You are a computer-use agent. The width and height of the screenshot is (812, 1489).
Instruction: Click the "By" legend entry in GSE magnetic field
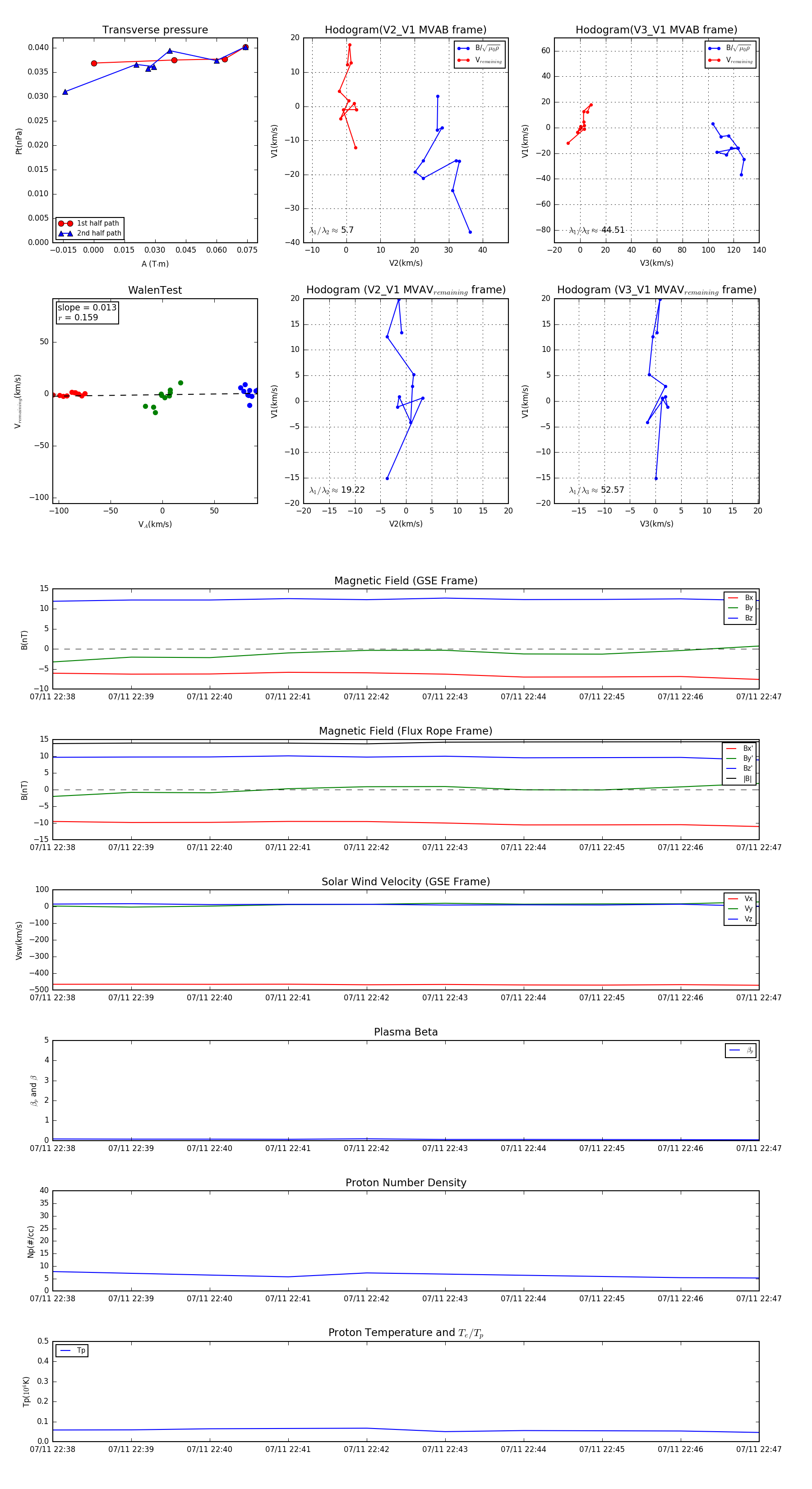[x=740, y=607]
